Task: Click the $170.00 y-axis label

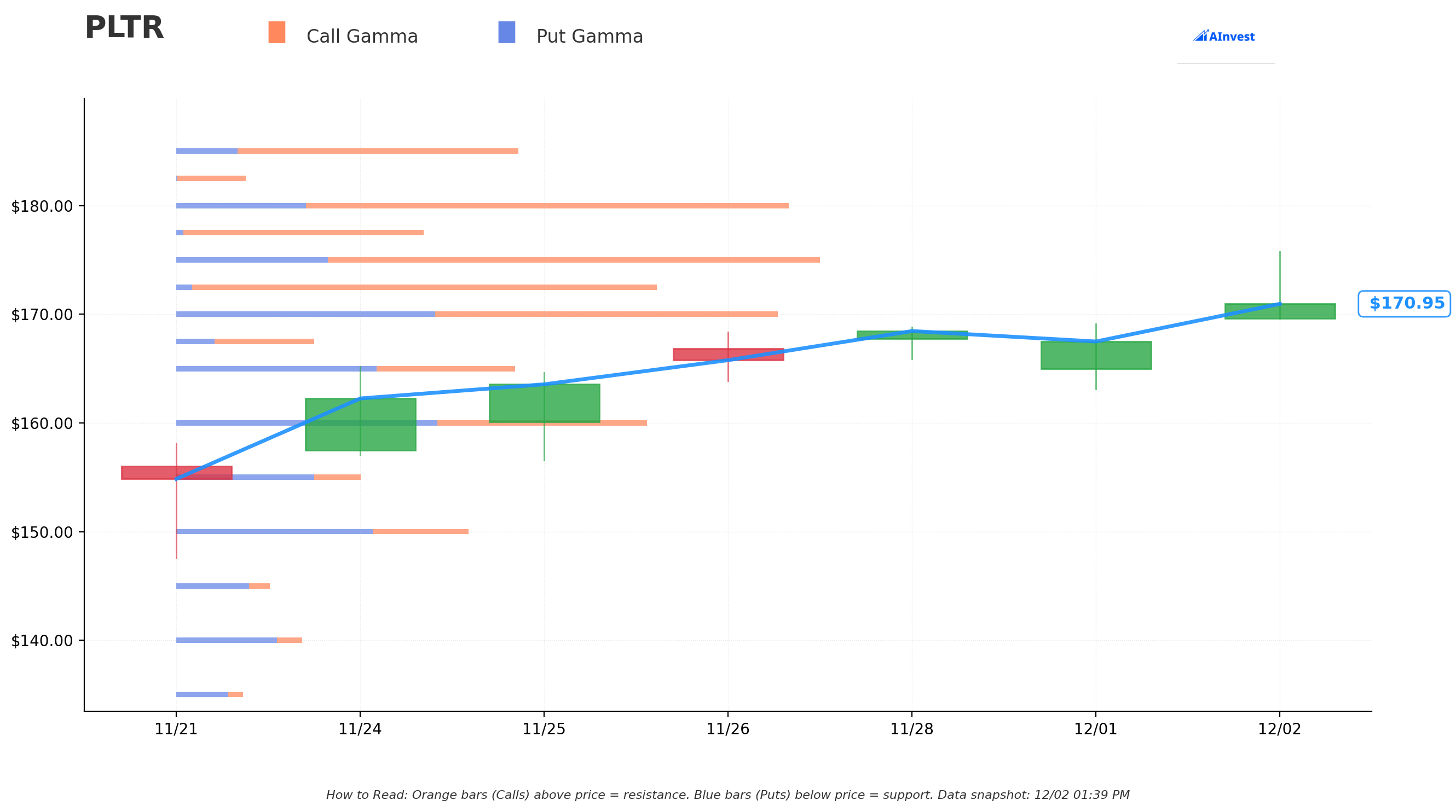Action: (42, 315)
